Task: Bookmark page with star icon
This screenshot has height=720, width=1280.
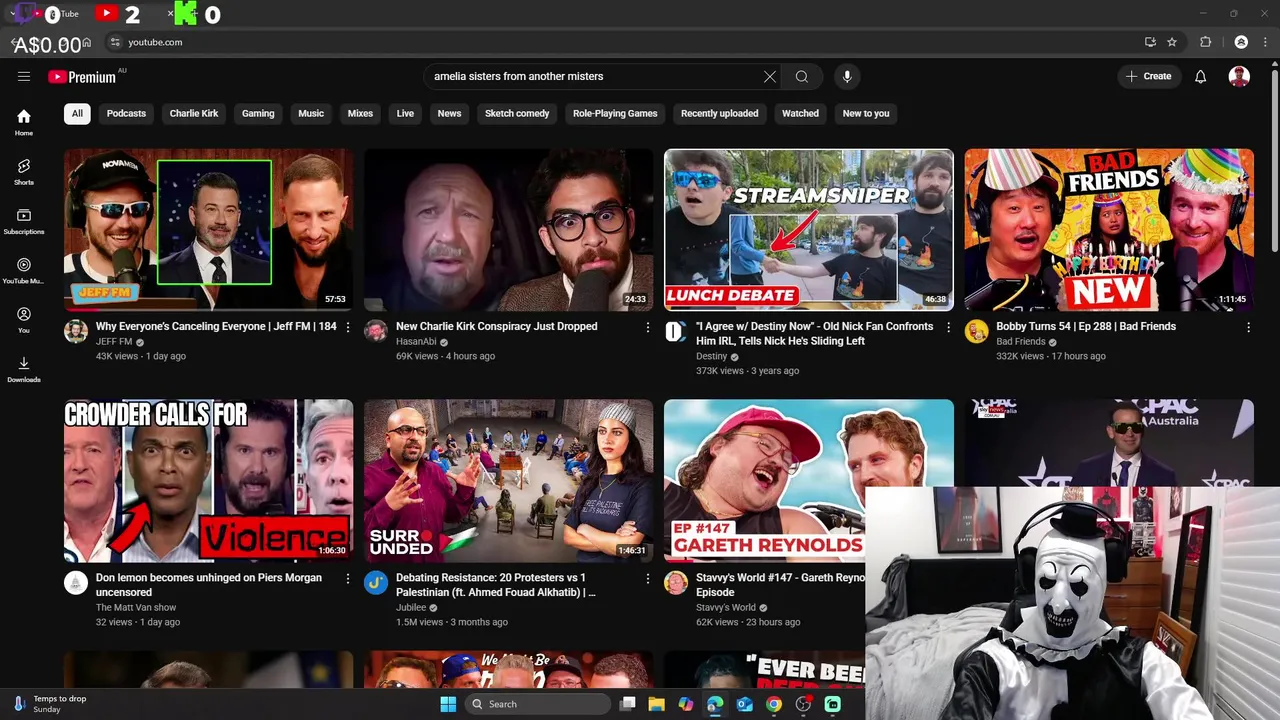Action: coord(1172,42)
